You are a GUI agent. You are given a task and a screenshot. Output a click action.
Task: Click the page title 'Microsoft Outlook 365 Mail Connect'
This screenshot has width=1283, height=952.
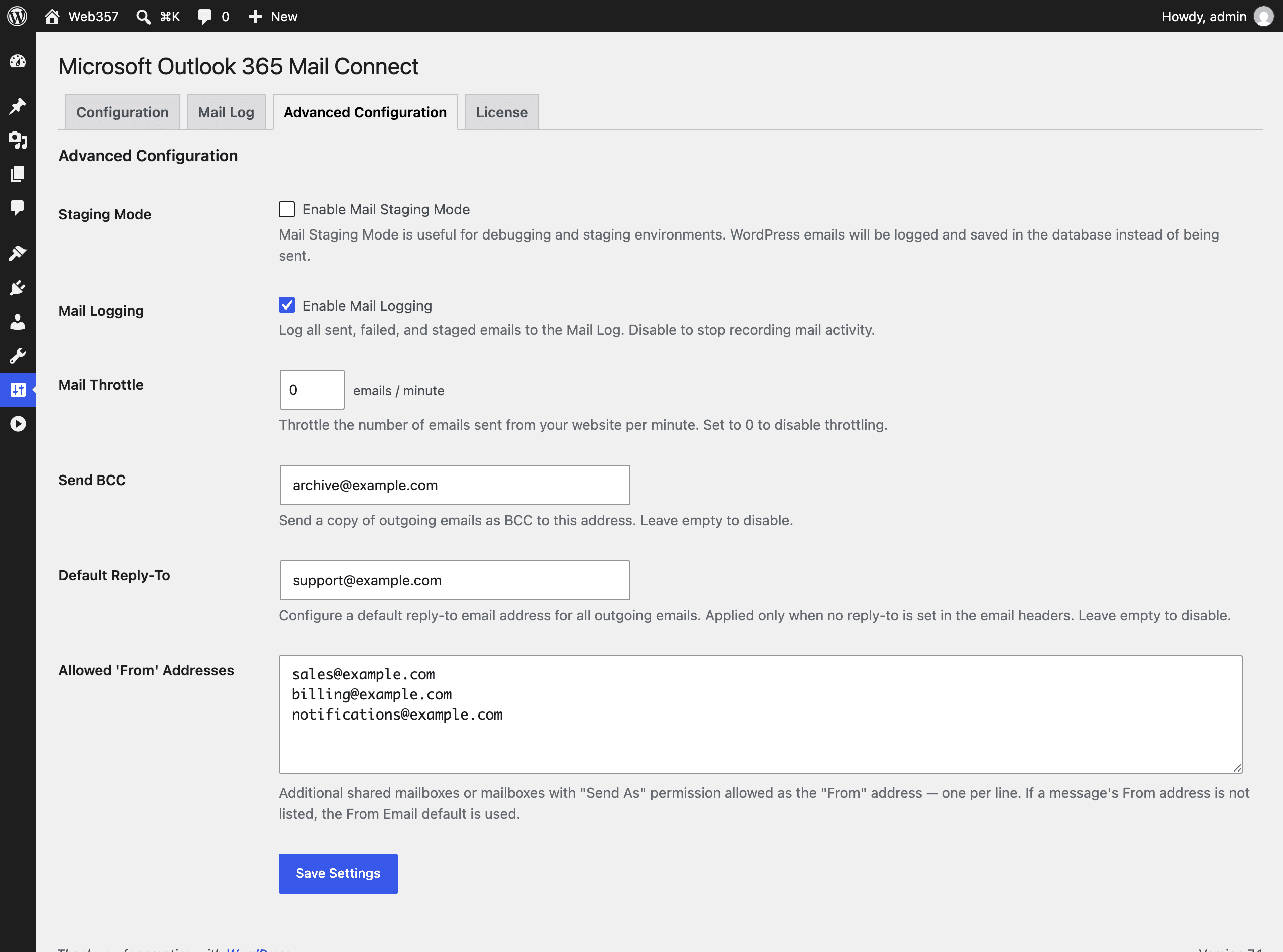click(239, 66)
